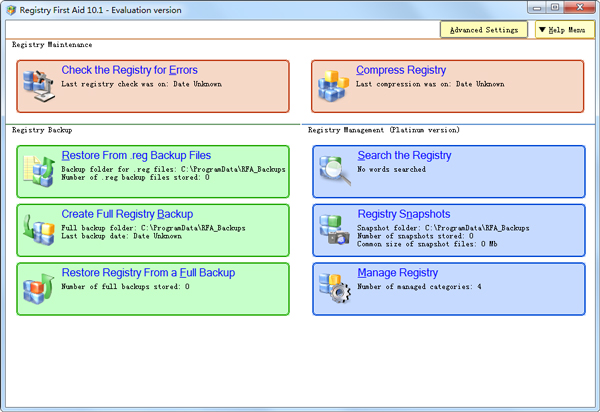The height and width of the screenshot is (412, 600).
Task: Click text 'Backup folder for .reg files' path
Action: (x=173, y=169)
